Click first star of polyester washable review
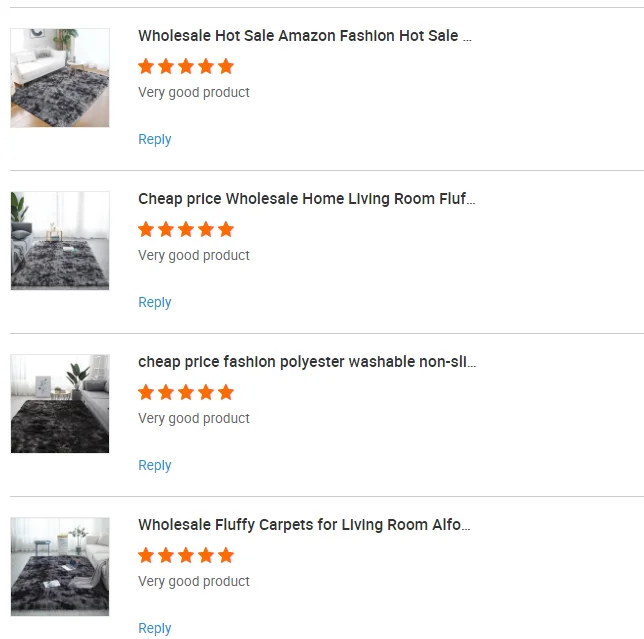Image resolution: width=644 pixels, height=639 pixels. [x=146, y=392]
